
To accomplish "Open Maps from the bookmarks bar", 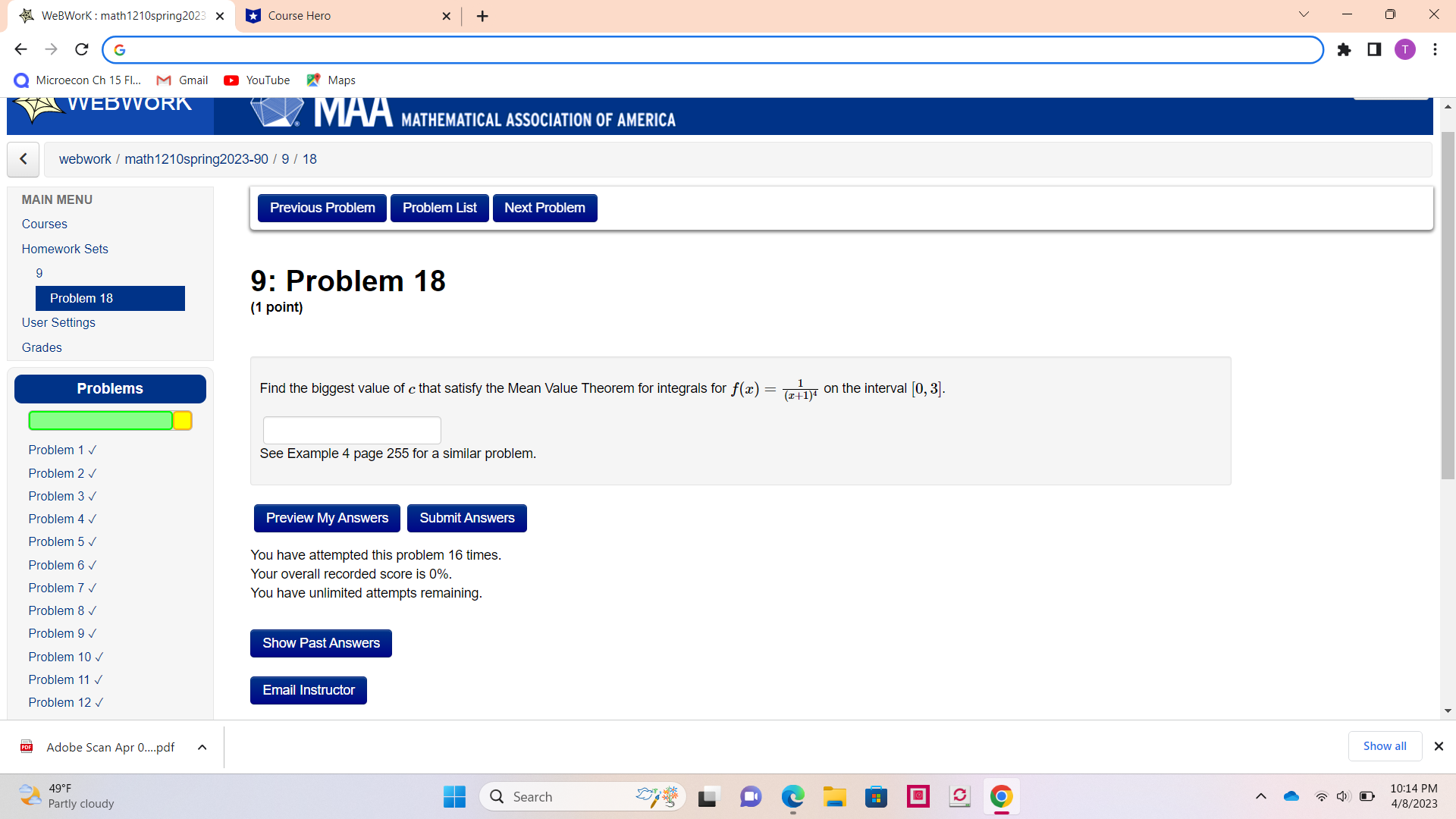I will point(331,80).
